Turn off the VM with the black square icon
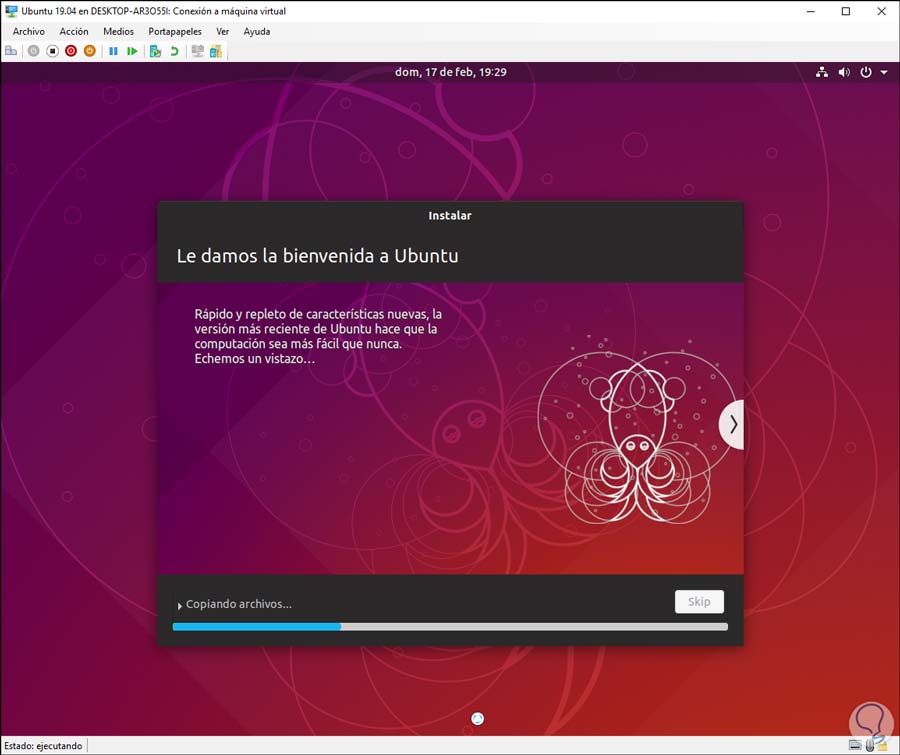This screenshot has width=900, height=755. tap(52, 51)
